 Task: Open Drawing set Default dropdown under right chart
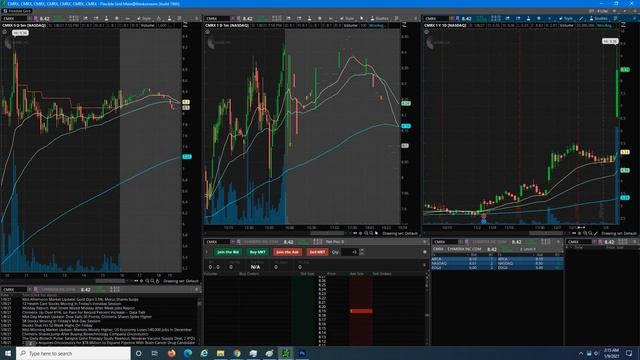(x=619, y=233)
